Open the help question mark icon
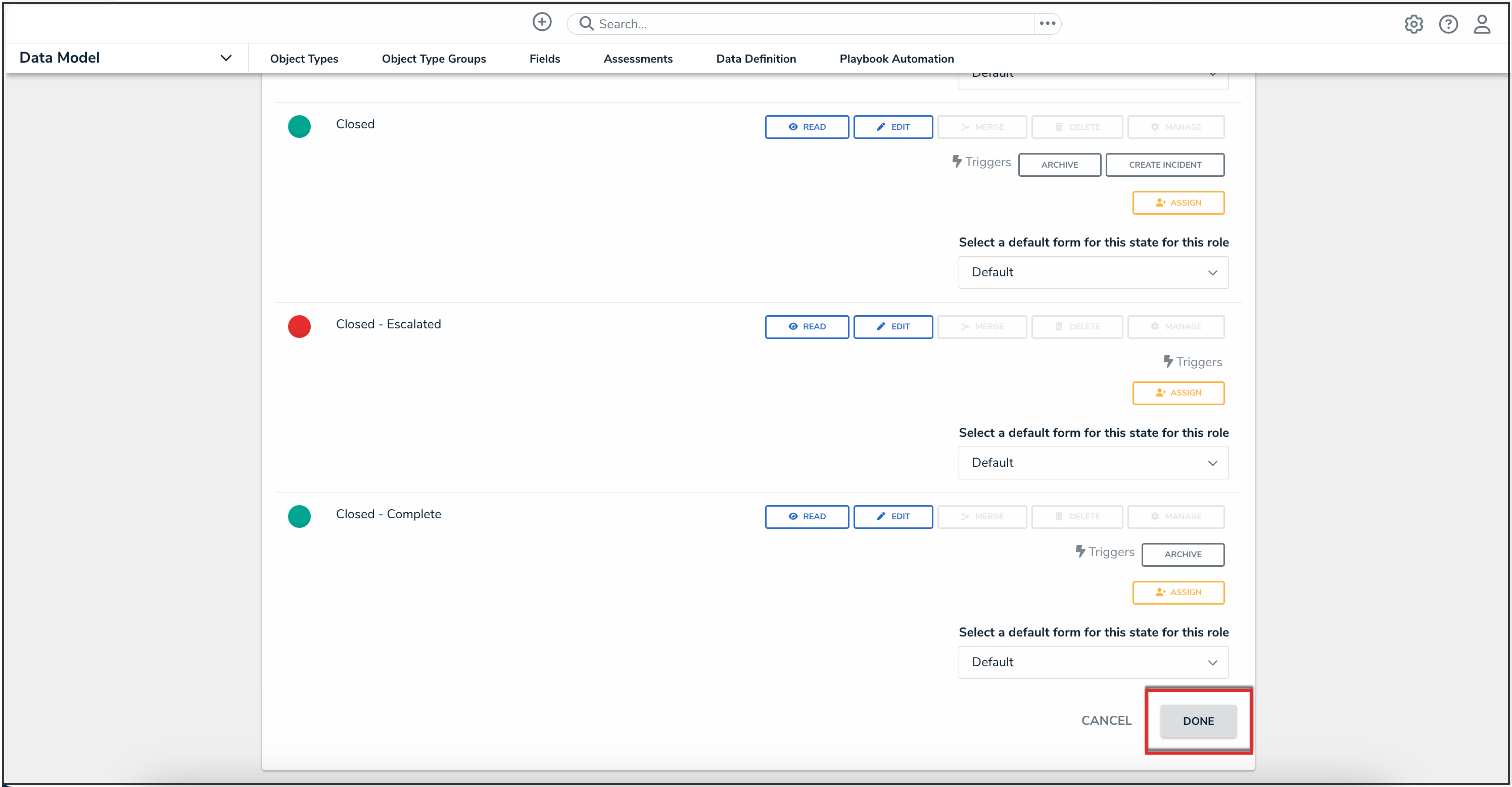Viewport: 1512px width, 787px height. coord(1448,24)
